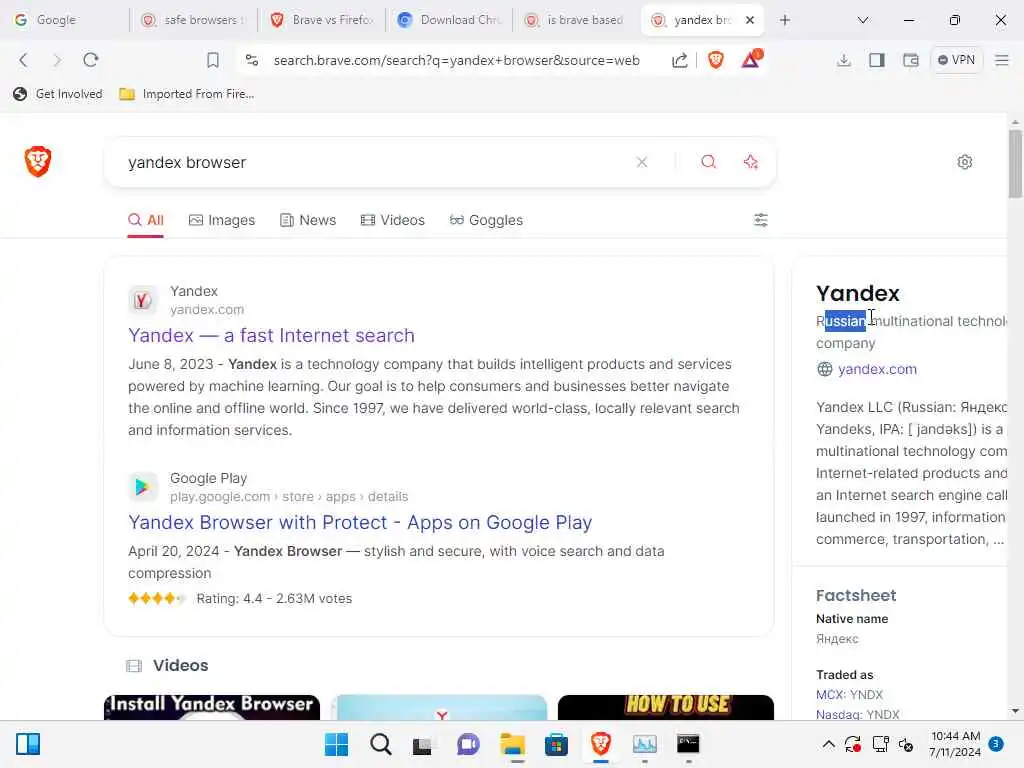Open the Brave Wallet icon
Screen dimensions: 1024x768
pos(910,60)
